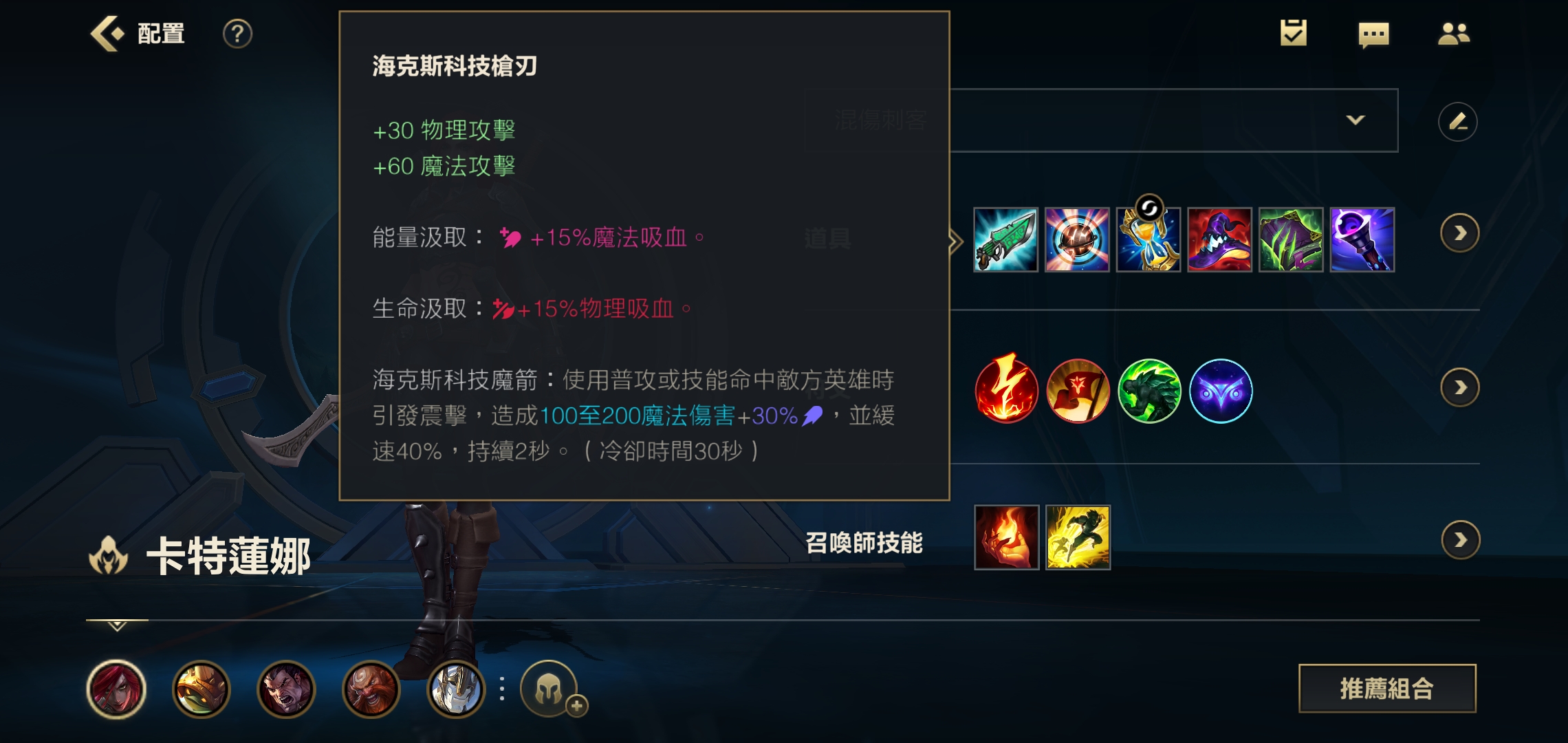Select the Katarina champion portrait
The height and width of the screenshot is (743, 1568).
116,689
